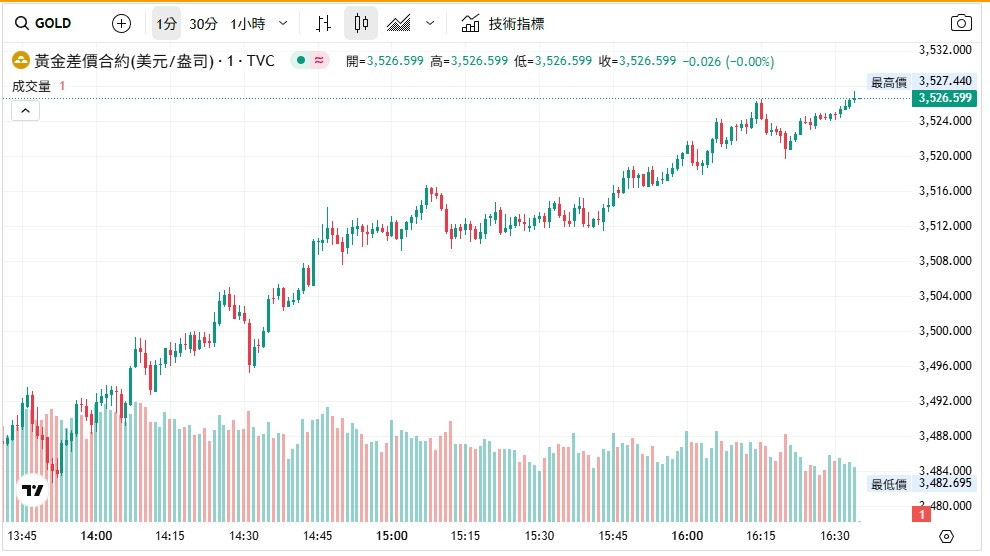Select the 1分 timeframe

[166, 23]
